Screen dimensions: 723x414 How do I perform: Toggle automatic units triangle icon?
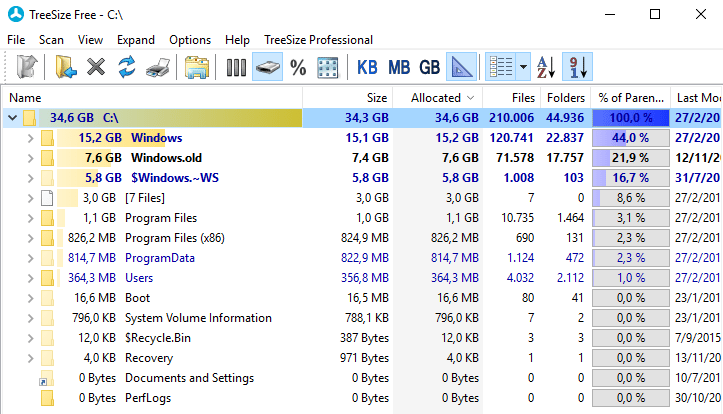[461, 67]
